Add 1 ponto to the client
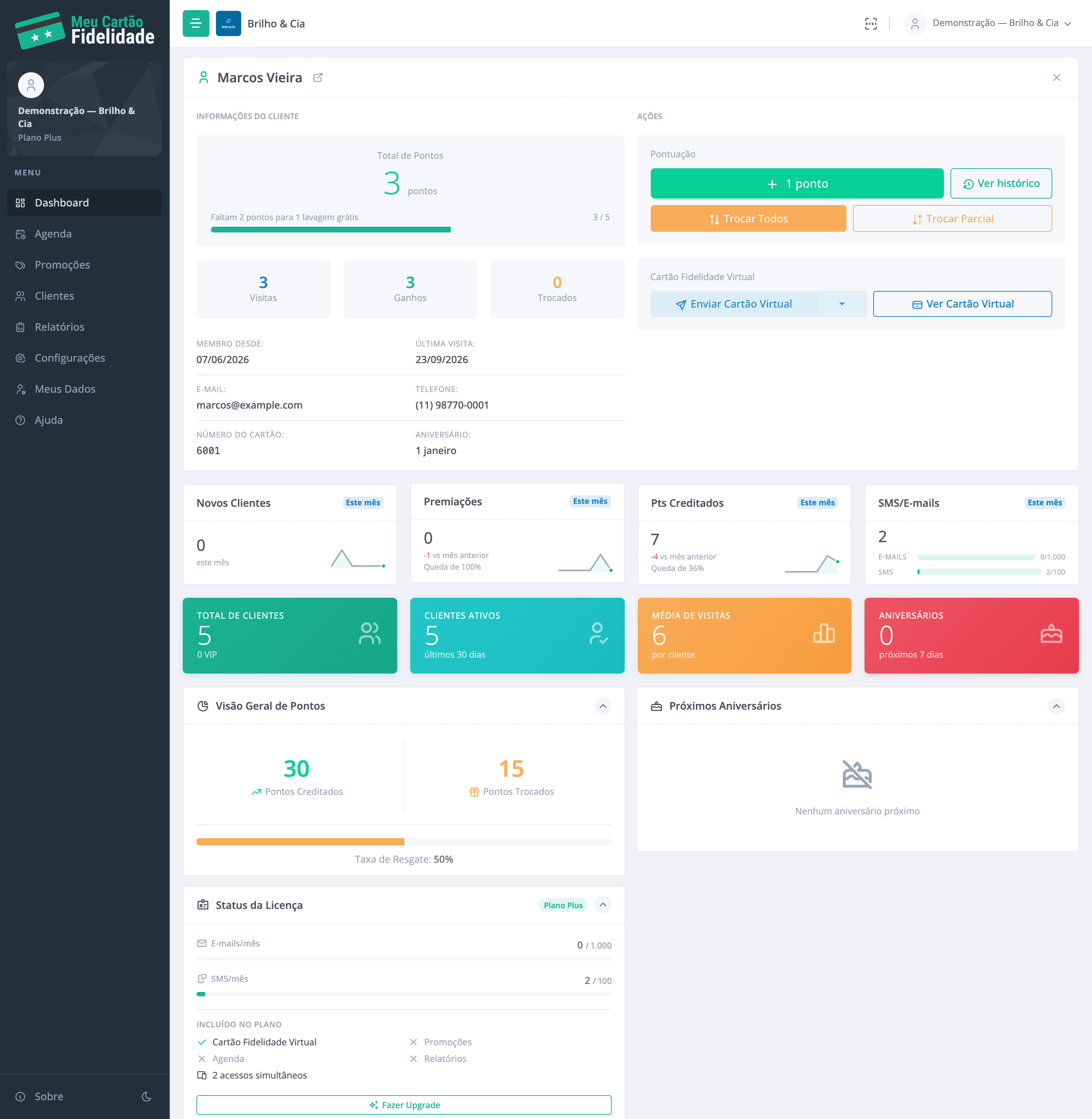This screenshot has height=1119, width=1092. point(797,183)
